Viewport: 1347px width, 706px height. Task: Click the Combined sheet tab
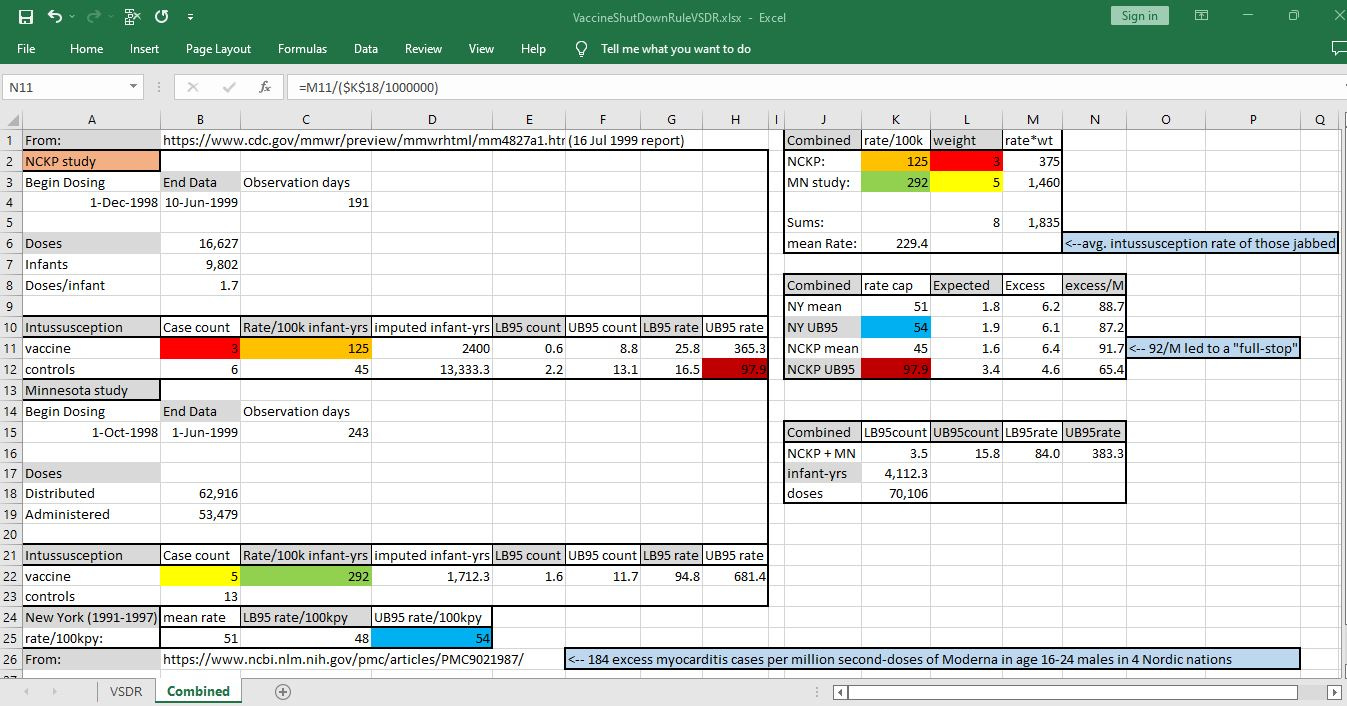(198, 692)
